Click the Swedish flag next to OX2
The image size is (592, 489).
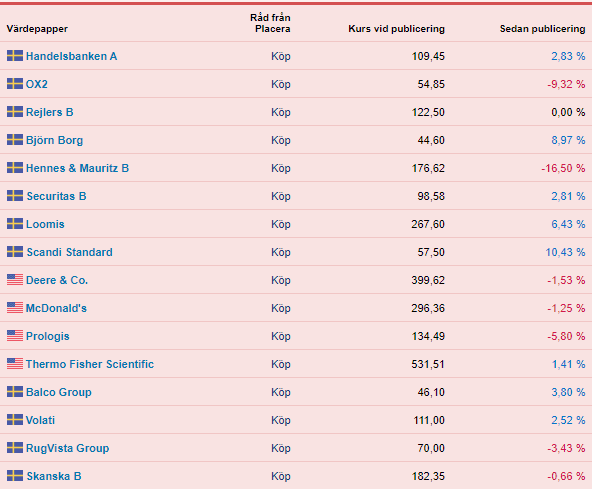click(x=15, y=84)
